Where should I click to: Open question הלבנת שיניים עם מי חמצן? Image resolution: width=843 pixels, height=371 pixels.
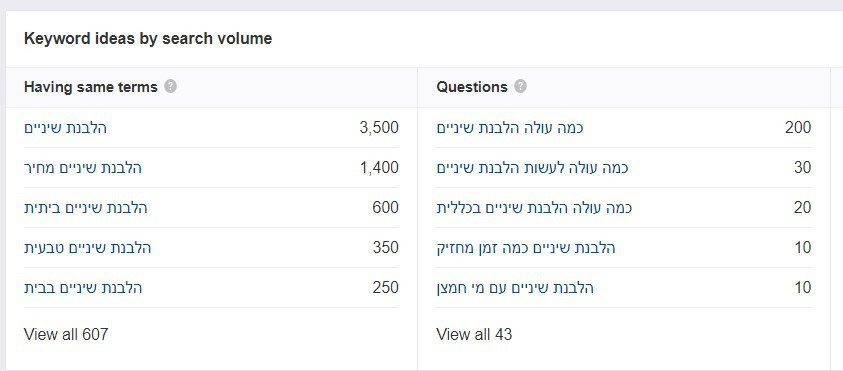pyautogui.click(x=515, y=288)
